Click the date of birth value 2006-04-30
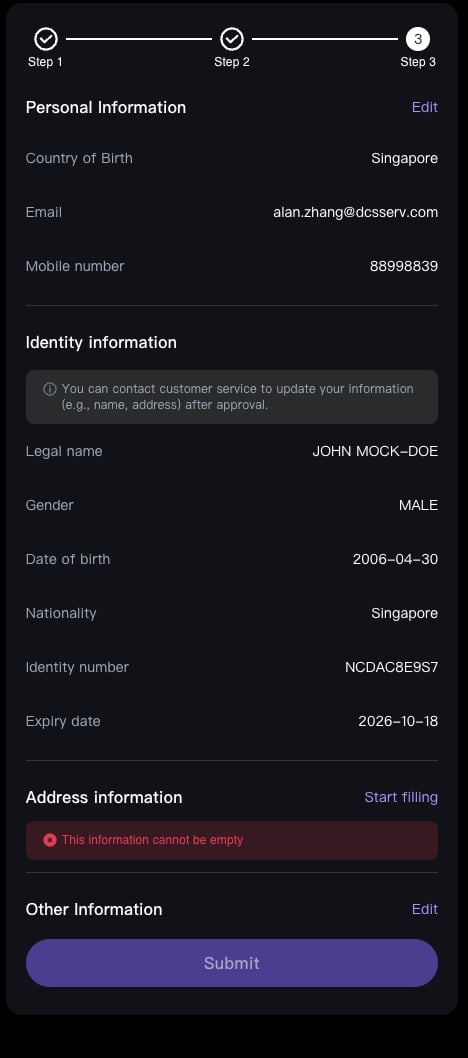The height and width of the screenshot is (1058, 468). point(395,559)
